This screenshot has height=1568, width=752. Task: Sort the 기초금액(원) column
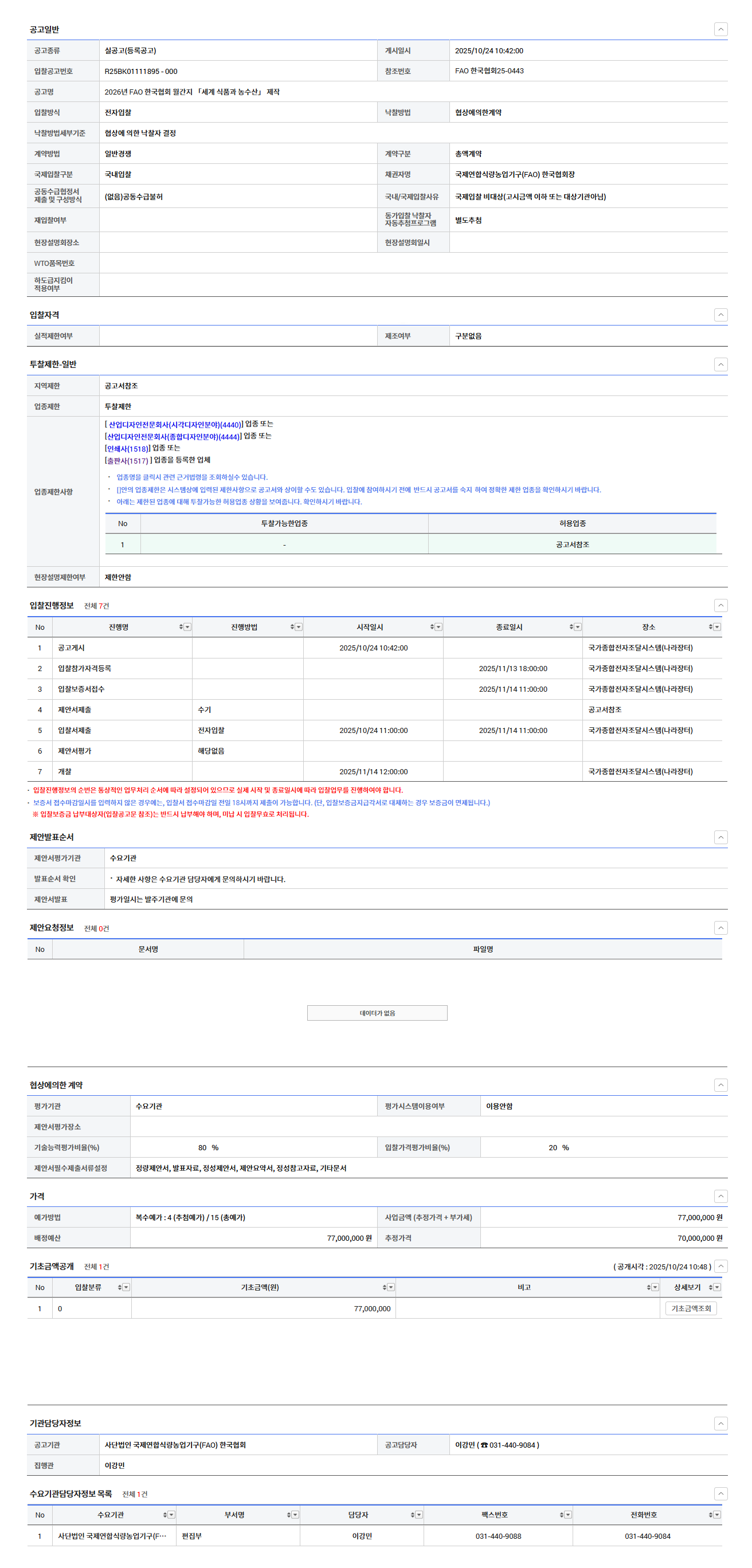click(384, 1287)
